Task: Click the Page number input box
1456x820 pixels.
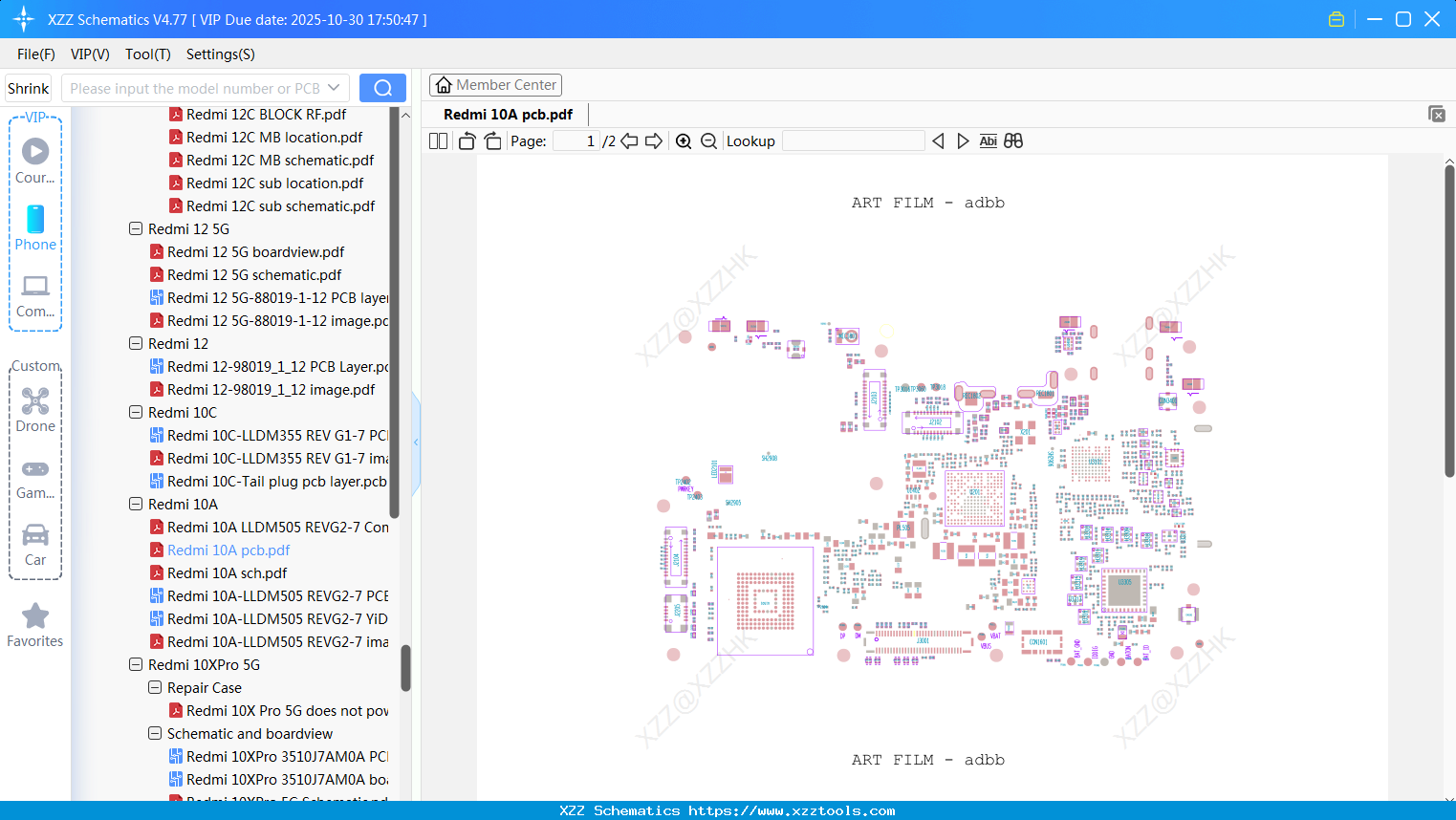Action: [576, 141]
